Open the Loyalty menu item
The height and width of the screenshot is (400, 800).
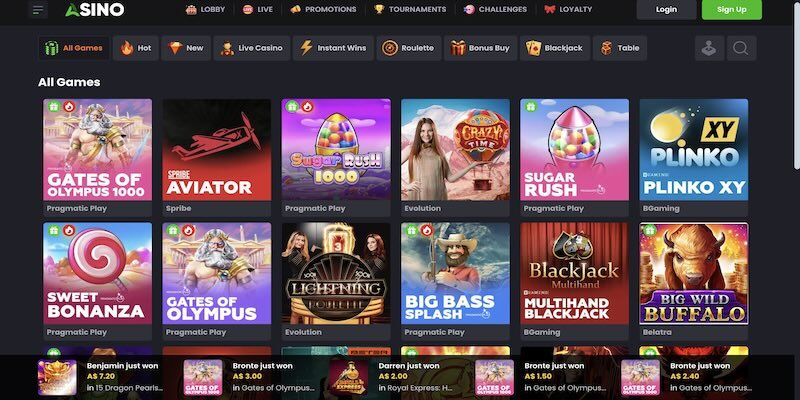coord(568,9)
